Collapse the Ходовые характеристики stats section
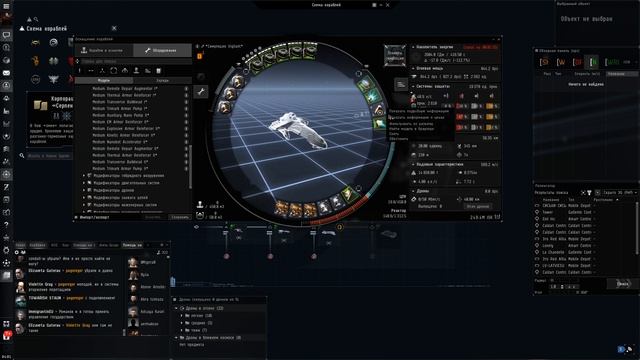This screenshot has height=360, width=640. coord(413,164)
